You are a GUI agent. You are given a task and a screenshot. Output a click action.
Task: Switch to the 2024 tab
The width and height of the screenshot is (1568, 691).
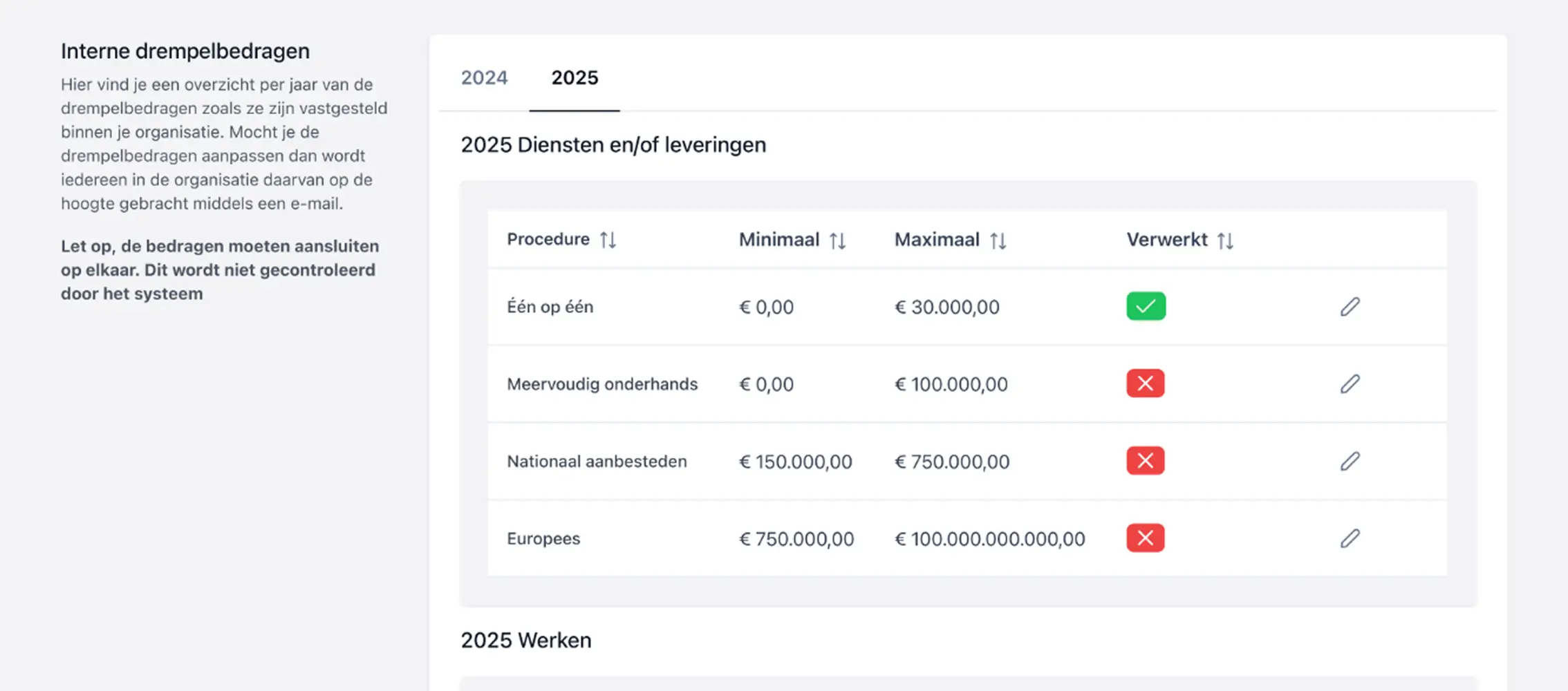(x=484, y=77)
